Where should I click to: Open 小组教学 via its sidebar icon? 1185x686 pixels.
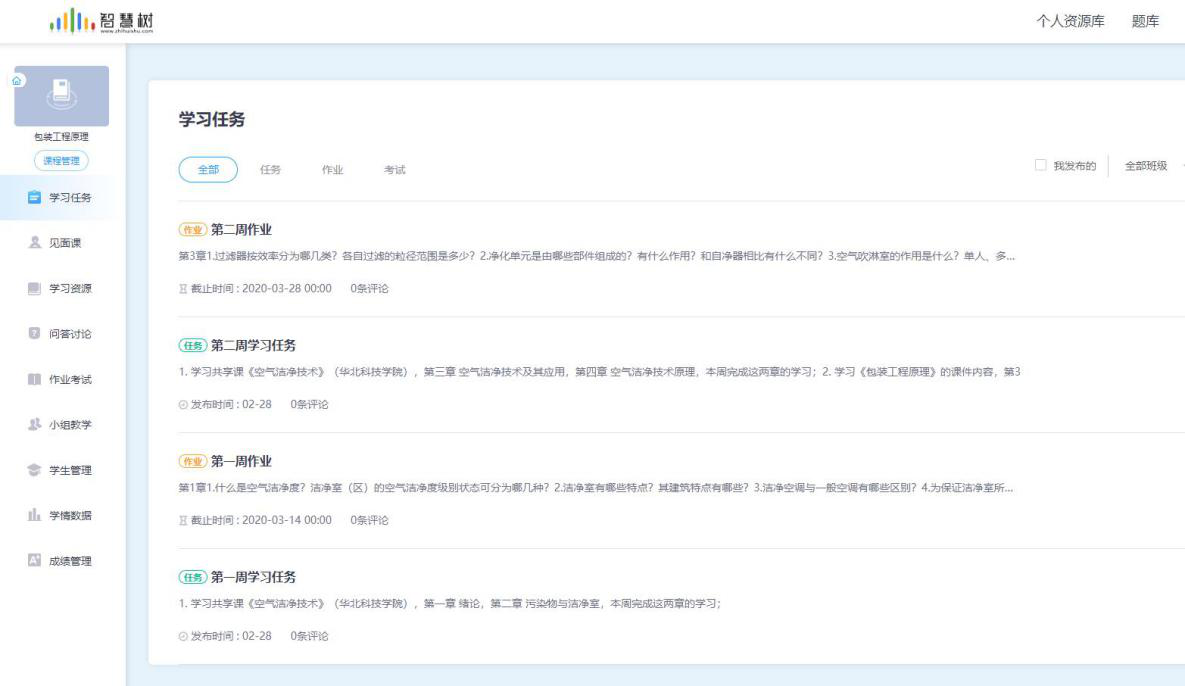coord(34,425)
